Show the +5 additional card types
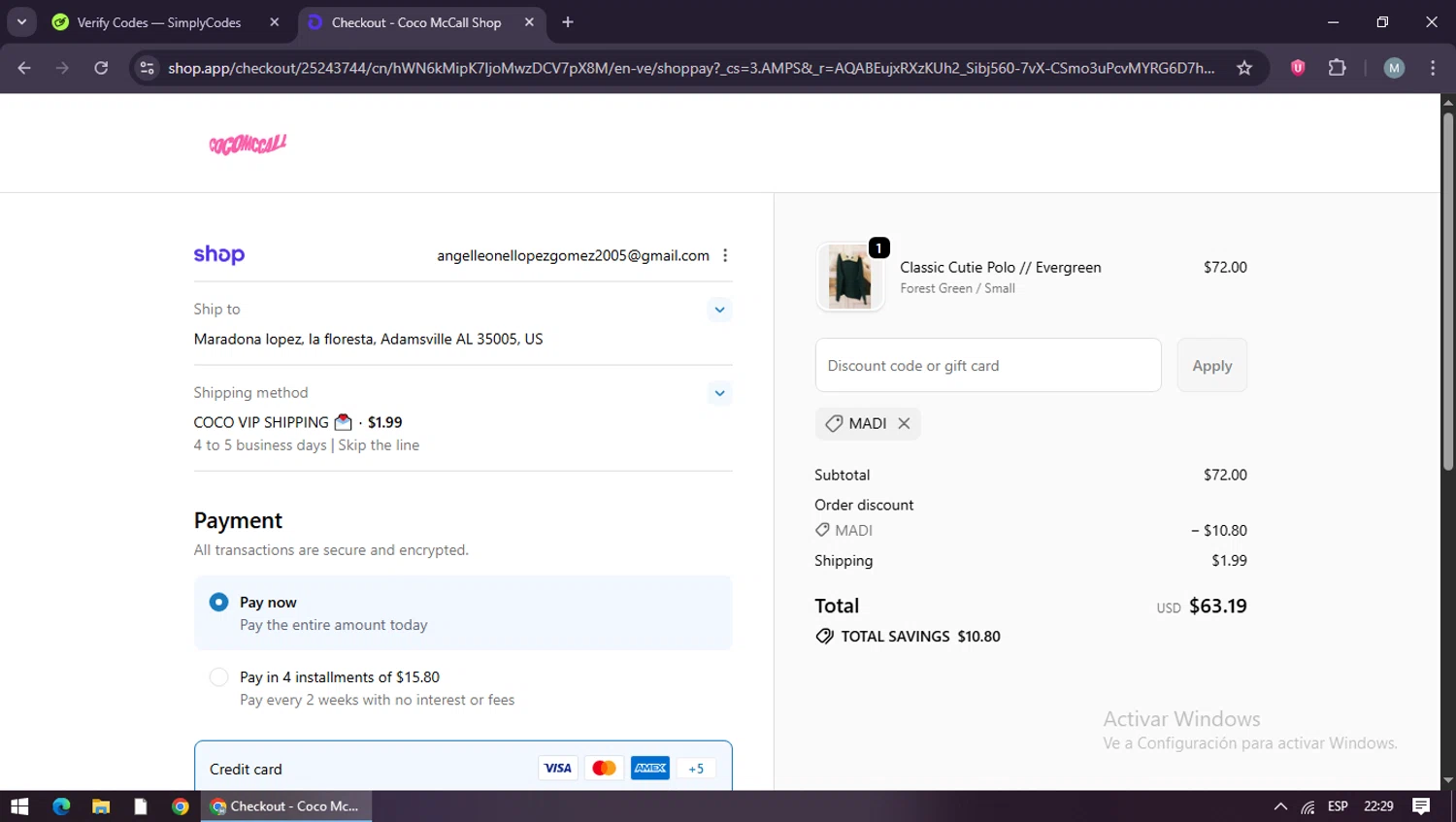 [x=696, y=768]
